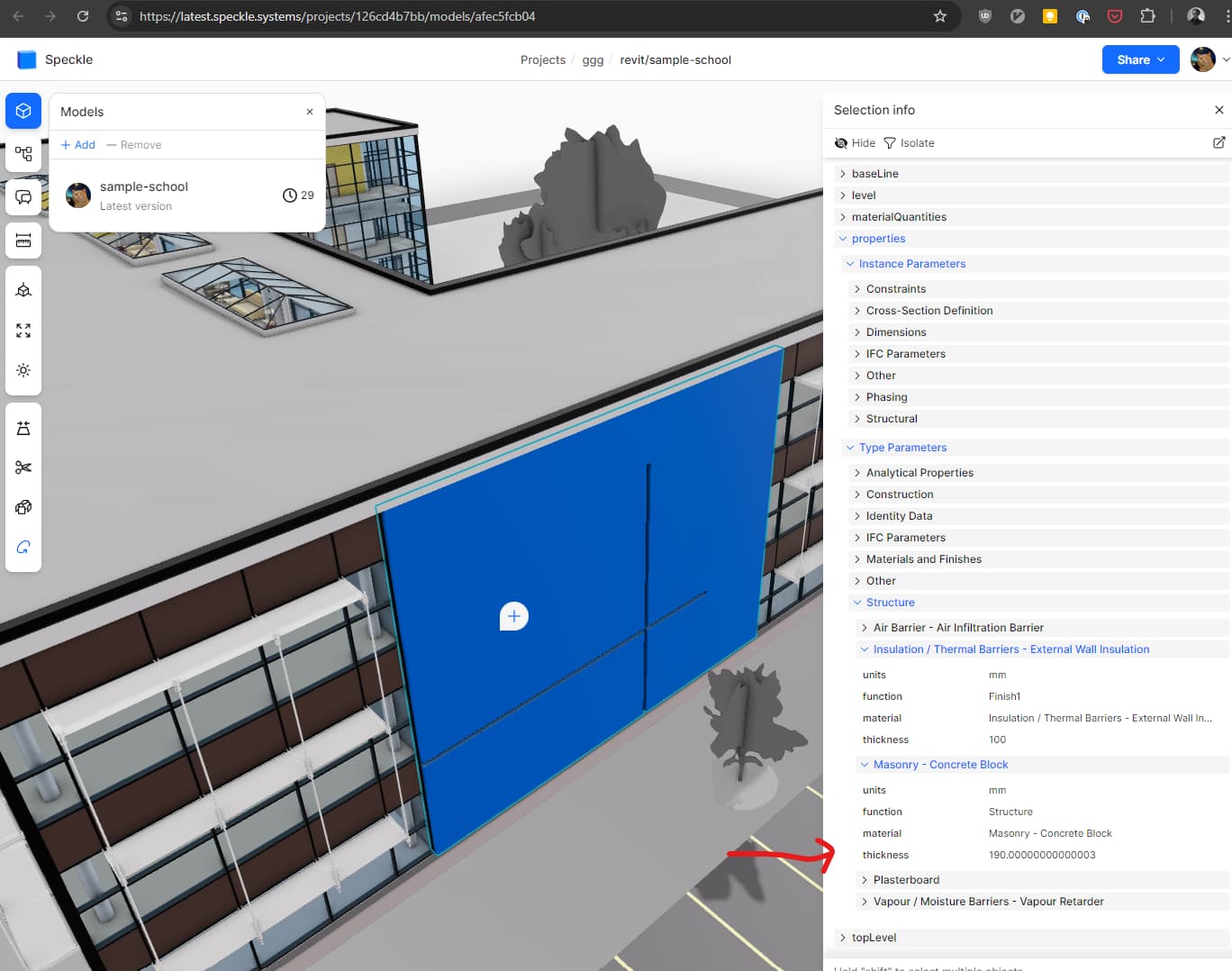The height and width of the screenshot is (971, 1232).
Task: Expand Analytical Properties
Action: coord(1038,473)
